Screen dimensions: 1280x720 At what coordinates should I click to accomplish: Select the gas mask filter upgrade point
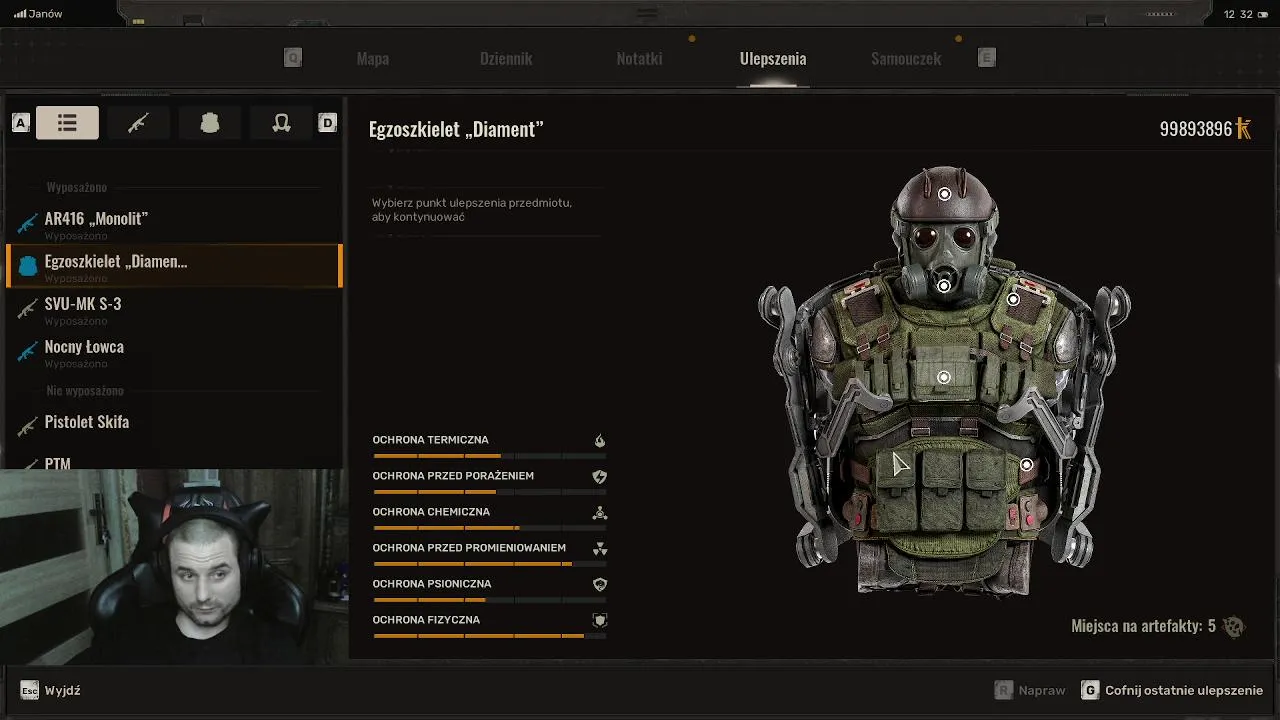pyautogui.click(x=943, y=286)
